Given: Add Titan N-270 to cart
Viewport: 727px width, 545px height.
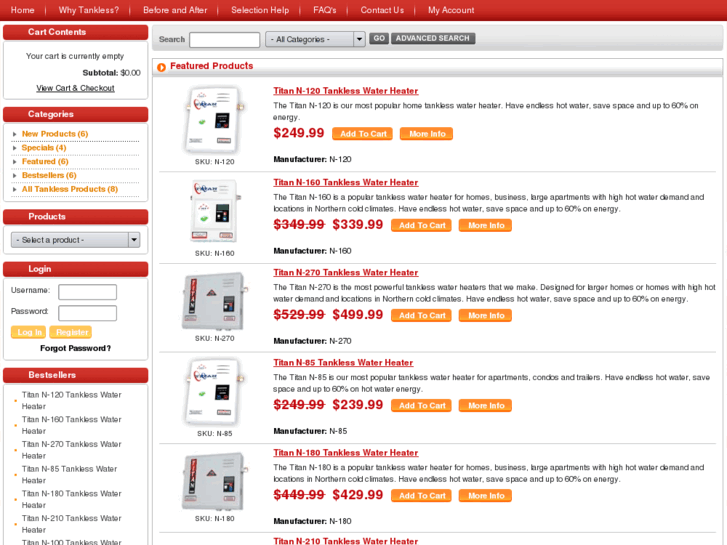Looking at the screenshot, I should 421,315.
